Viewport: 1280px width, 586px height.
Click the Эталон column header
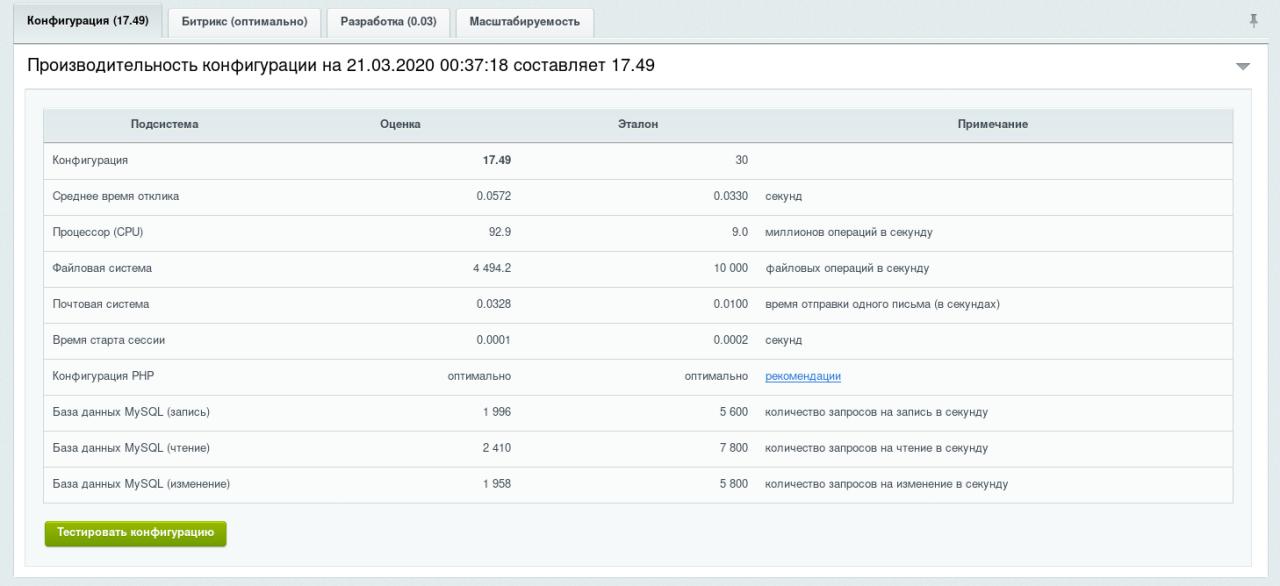638,124
